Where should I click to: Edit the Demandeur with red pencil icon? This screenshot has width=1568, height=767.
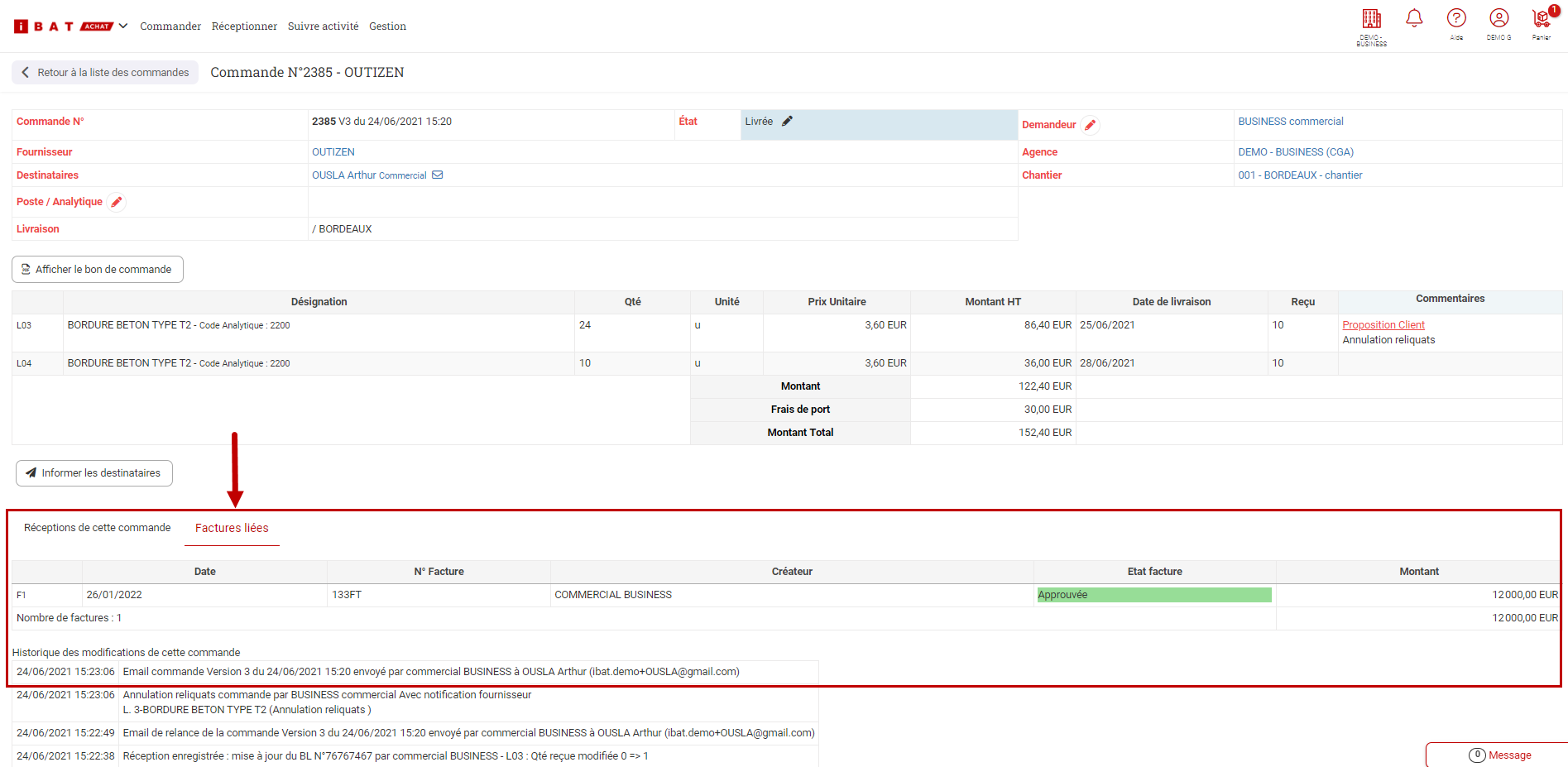1090,125
